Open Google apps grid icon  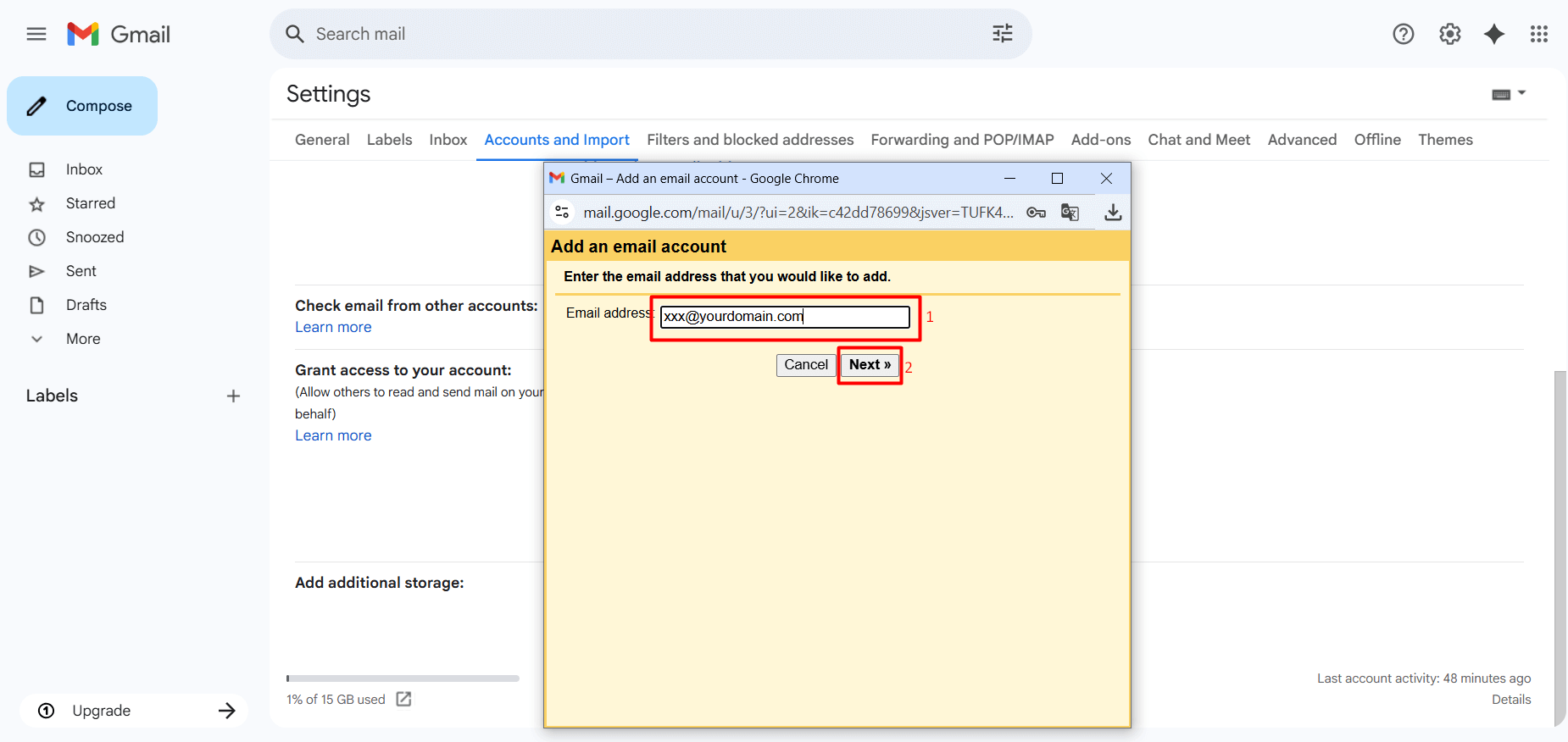tap(1539, 34)
